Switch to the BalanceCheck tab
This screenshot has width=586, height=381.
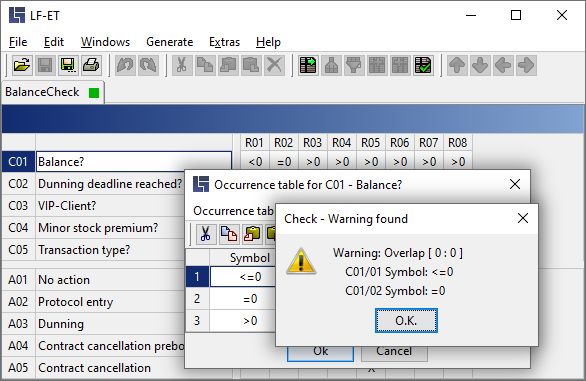tap(53, 92)
